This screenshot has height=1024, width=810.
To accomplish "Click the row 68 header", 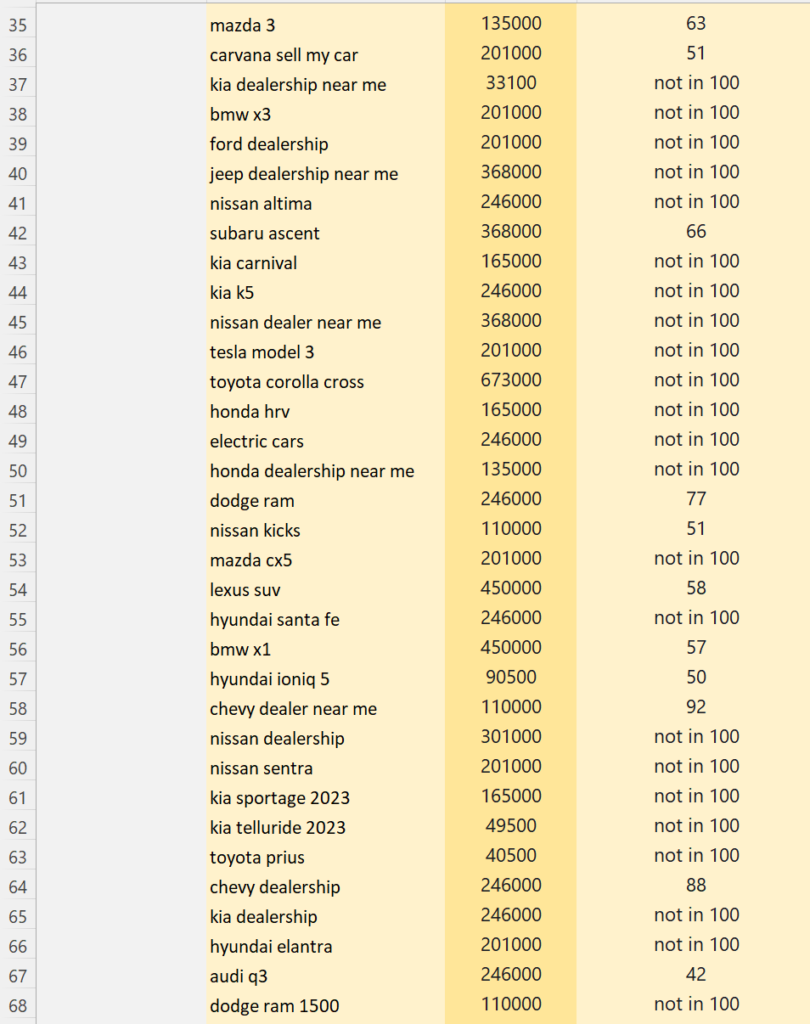I will click(x=18, y=1006).
